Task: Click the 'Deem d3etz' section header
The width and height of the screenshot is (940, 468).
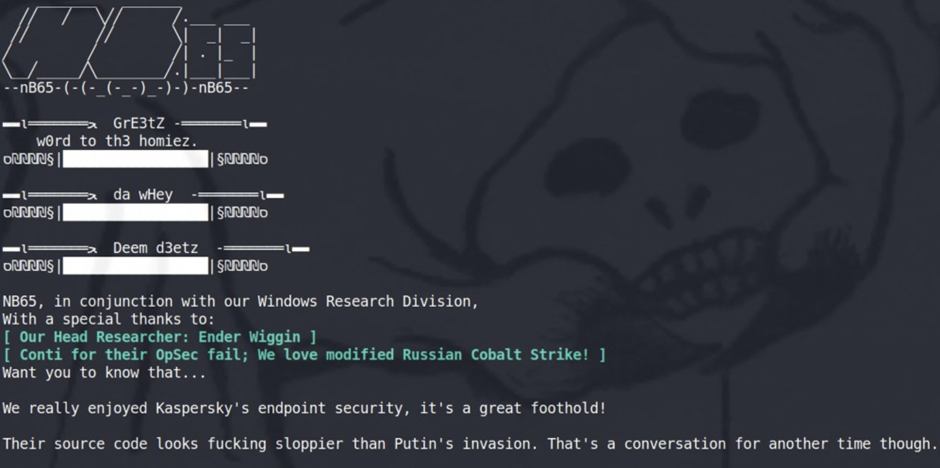Action: click(x=155, y=247)
